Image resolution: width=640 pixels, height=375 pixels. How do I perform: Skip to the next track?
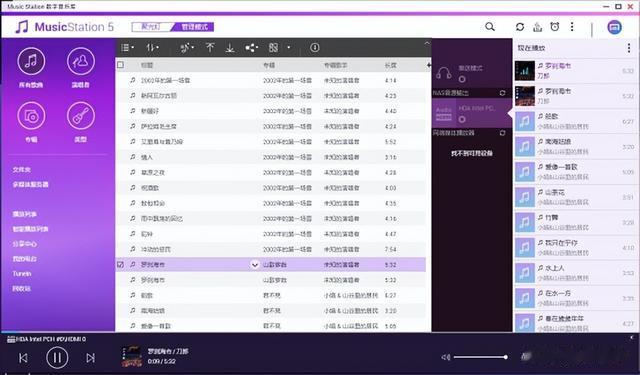click(x=91, y=358)
